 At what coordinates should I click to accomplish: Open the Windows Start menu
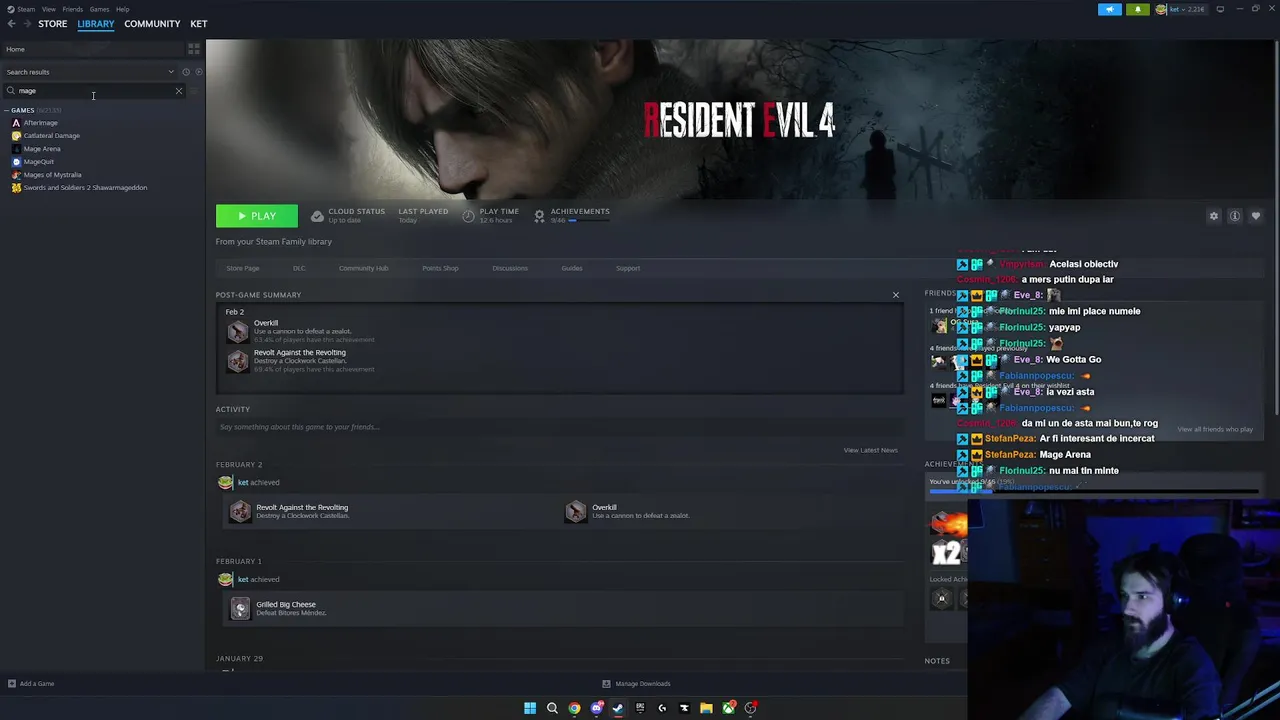(x=530, y=708)
